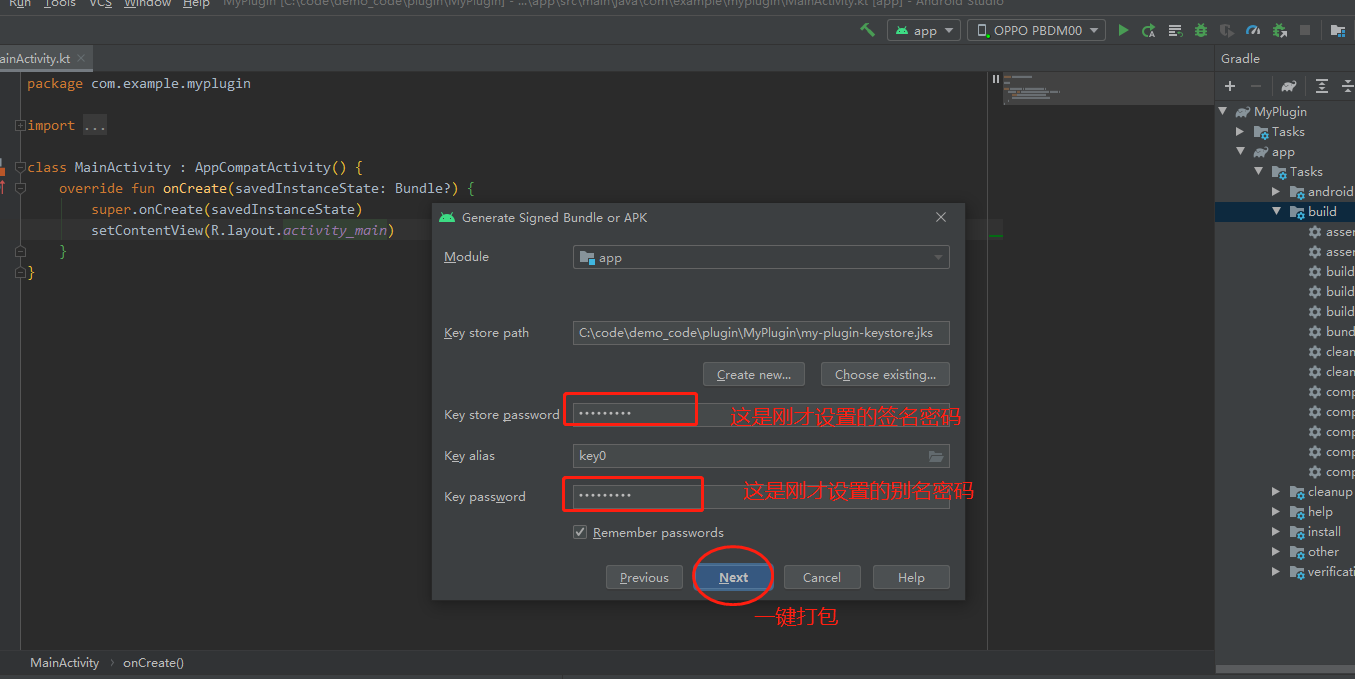Click the Make Project hammer icon
Viewport: 1355px width, 679px height.
tap(867, 30)
